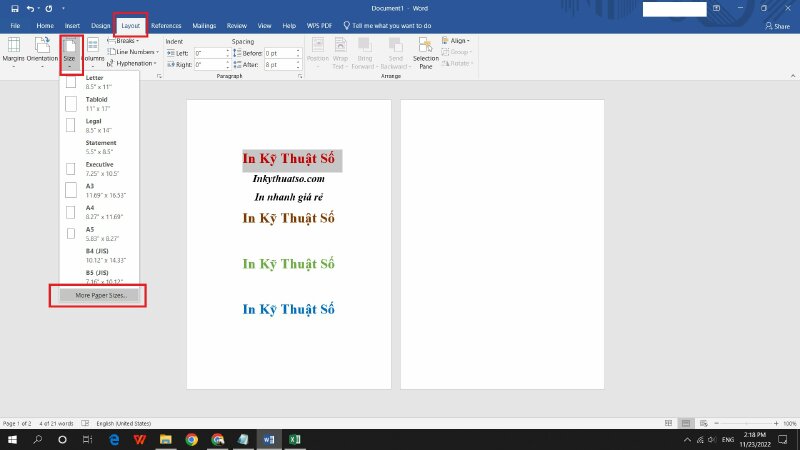The image size is (800, 450).
Task: Switch to the Home tab
Action: tap(45, 26)
